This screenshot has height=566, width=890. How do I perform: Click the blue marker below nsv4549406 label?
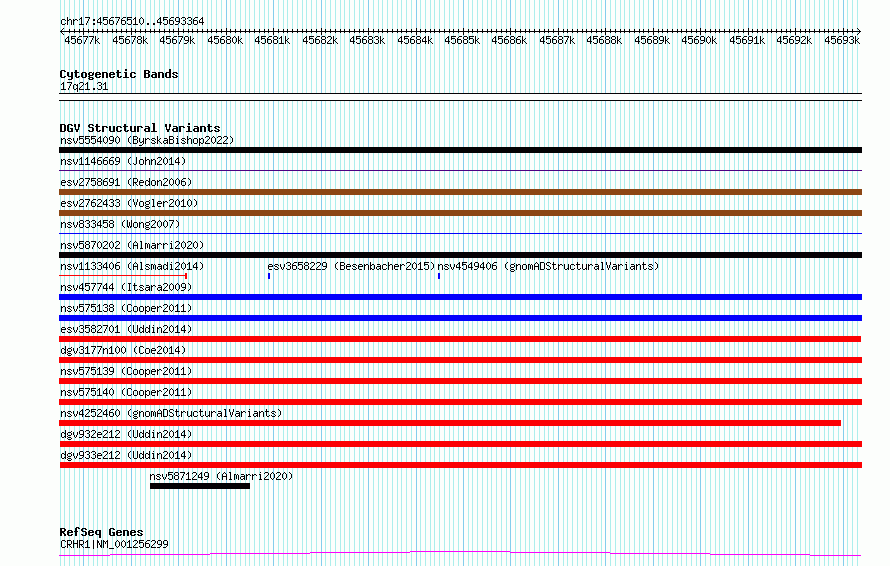tap(439, 276)
